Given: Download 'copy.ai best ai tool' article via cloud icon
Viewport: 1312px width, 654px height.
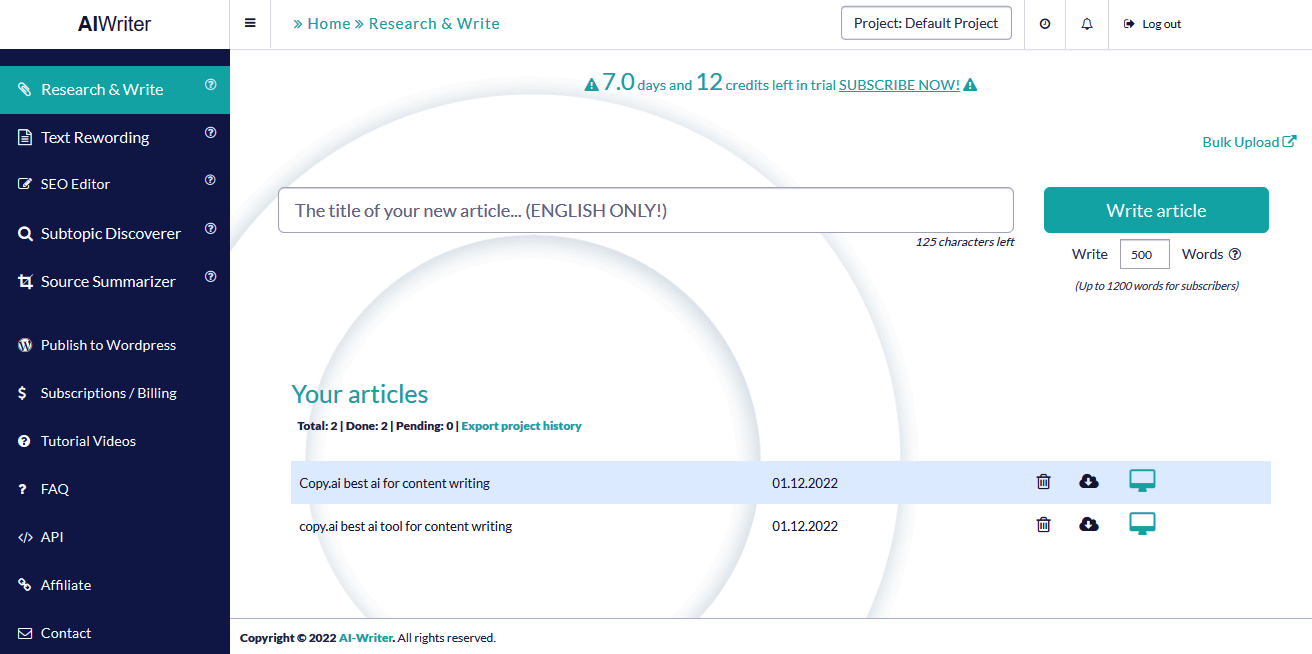Looking at the screenshot, I should tap(1089, 524).
